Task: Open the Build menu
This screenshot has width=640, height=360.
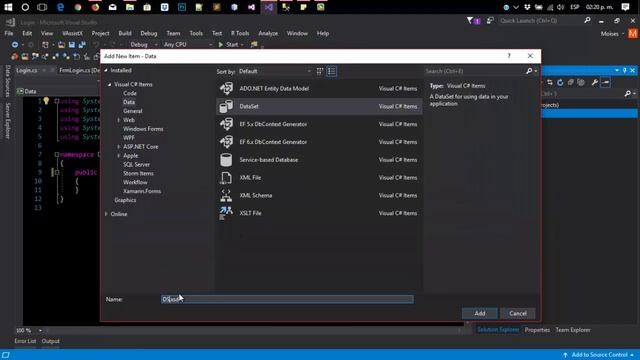Action: (125, 33)
